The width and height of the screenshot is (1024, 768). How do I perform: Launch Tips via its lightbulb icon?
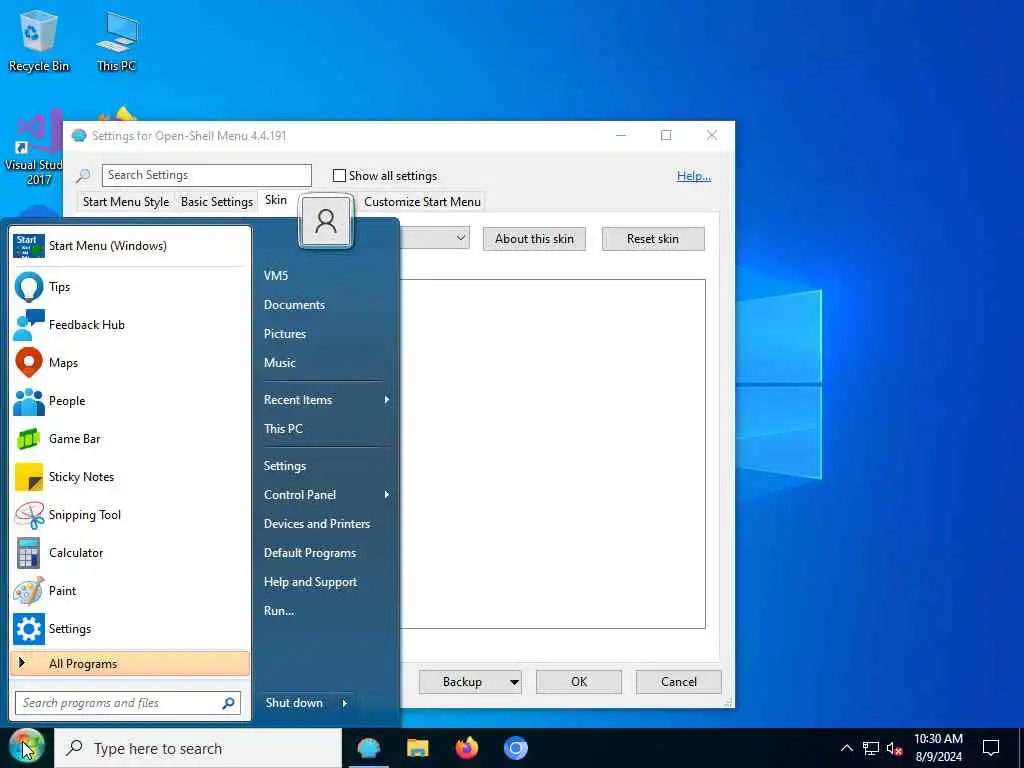coord(29,287)
